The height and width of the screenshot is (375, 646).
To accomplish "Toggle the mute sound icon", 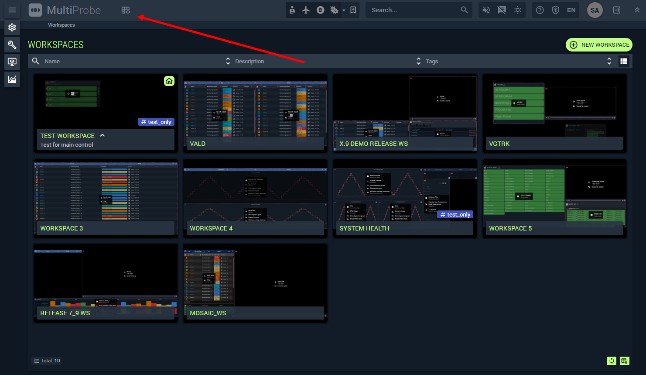I will 486,10.
